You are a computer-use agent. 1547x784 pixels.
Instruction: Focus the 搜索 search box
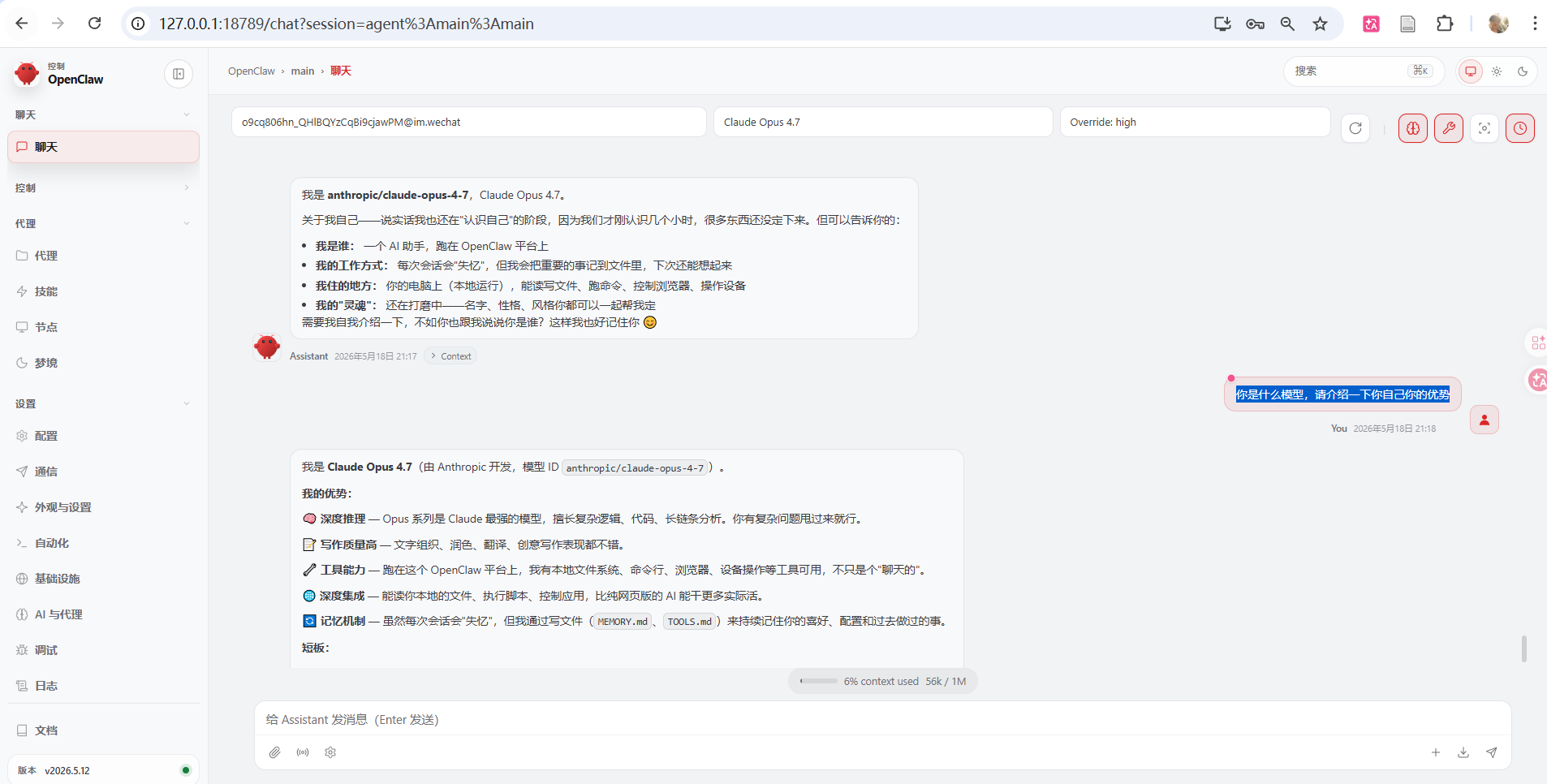[1364, 71]
